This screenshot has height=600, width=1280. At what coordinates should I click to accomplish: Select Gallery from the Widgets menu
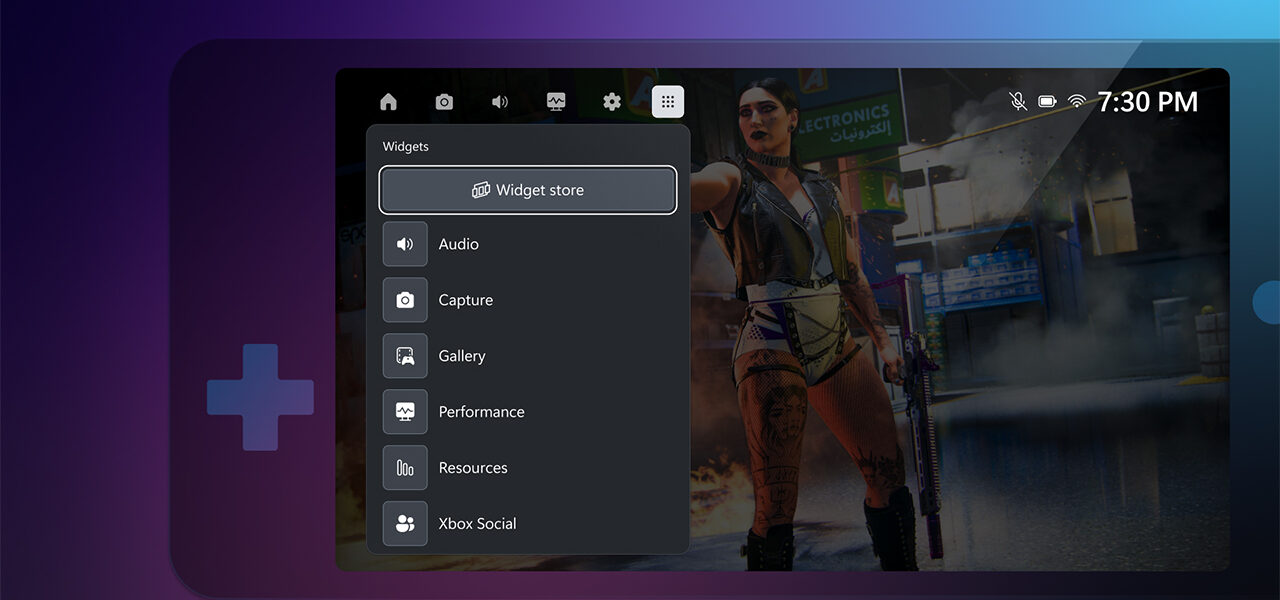[x=461, y=355]
